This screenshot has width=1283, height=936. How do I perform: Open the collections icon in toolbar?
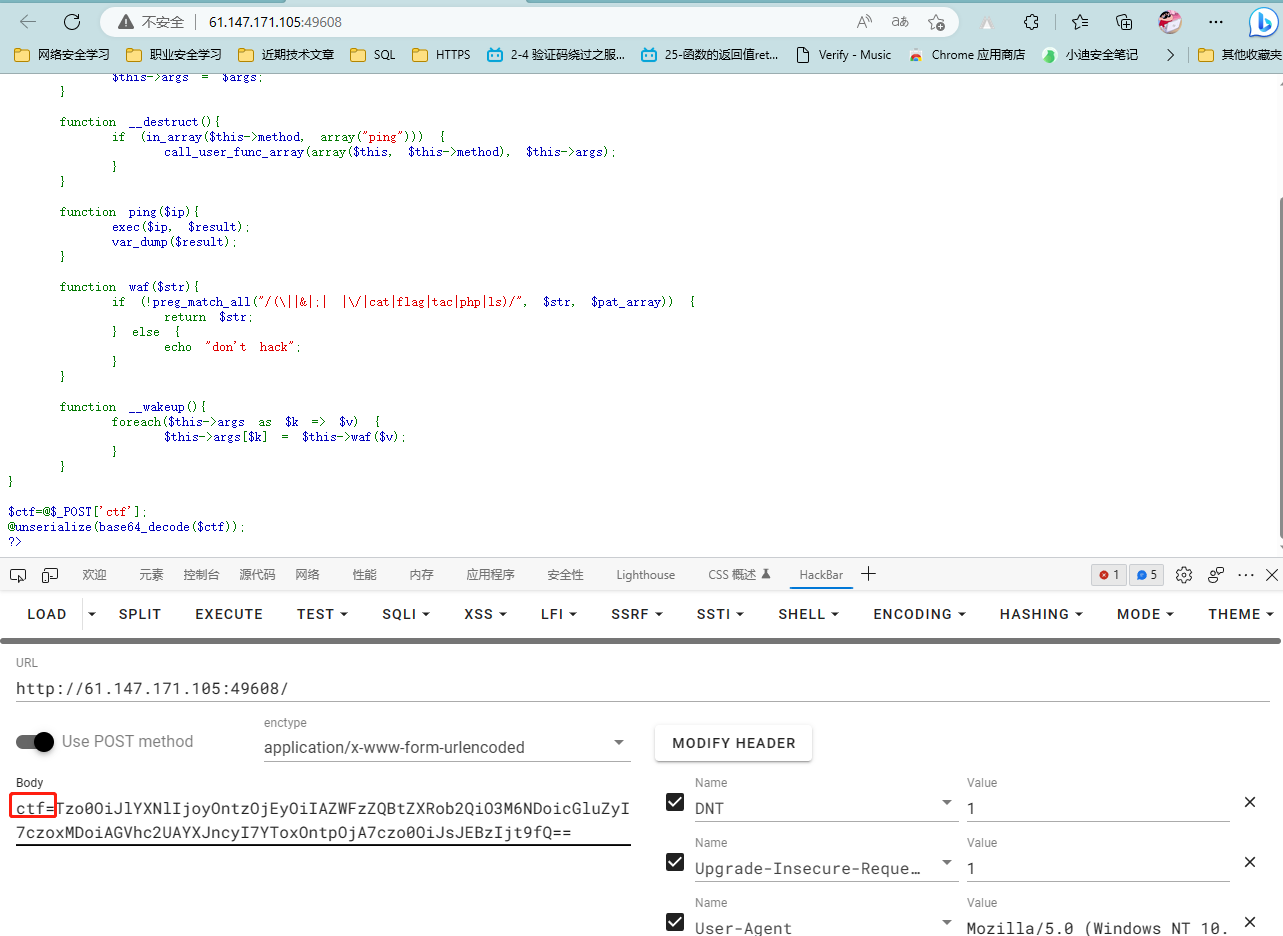point(1124,22)
